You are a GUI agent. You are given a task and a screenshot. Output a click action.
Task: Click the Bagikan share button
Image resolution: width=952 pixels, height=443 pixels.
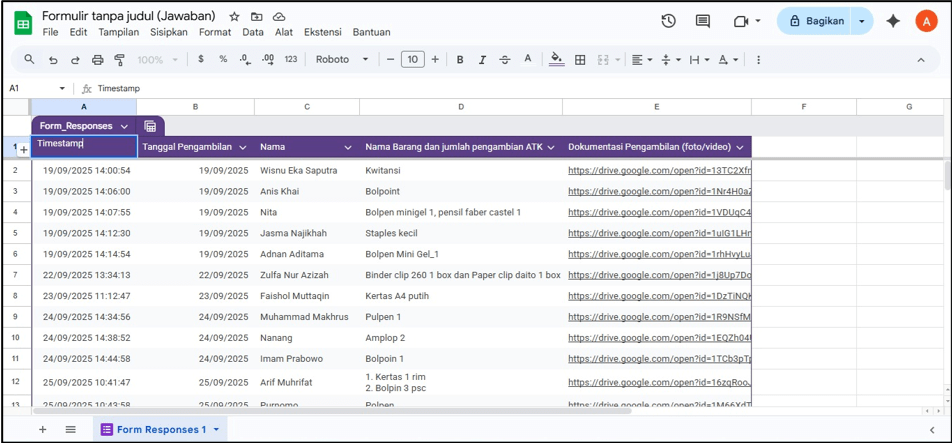(816, 21)
